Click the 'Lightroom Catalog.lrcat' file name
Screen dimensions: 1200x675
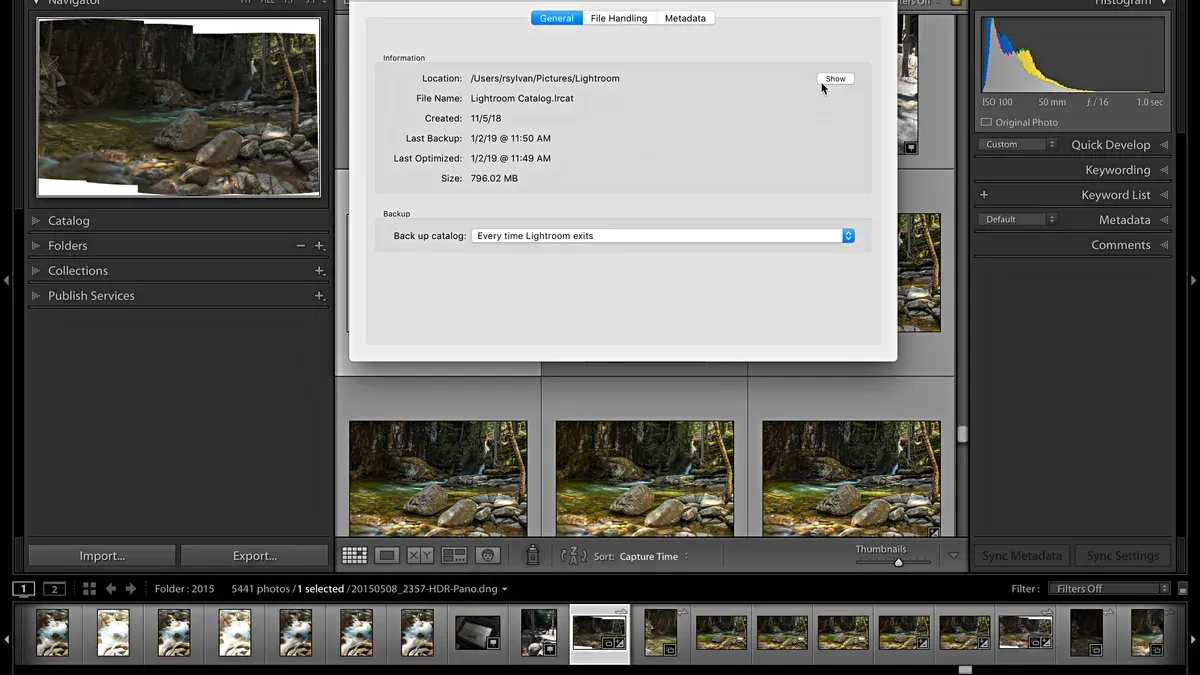[x=522, y=98]
